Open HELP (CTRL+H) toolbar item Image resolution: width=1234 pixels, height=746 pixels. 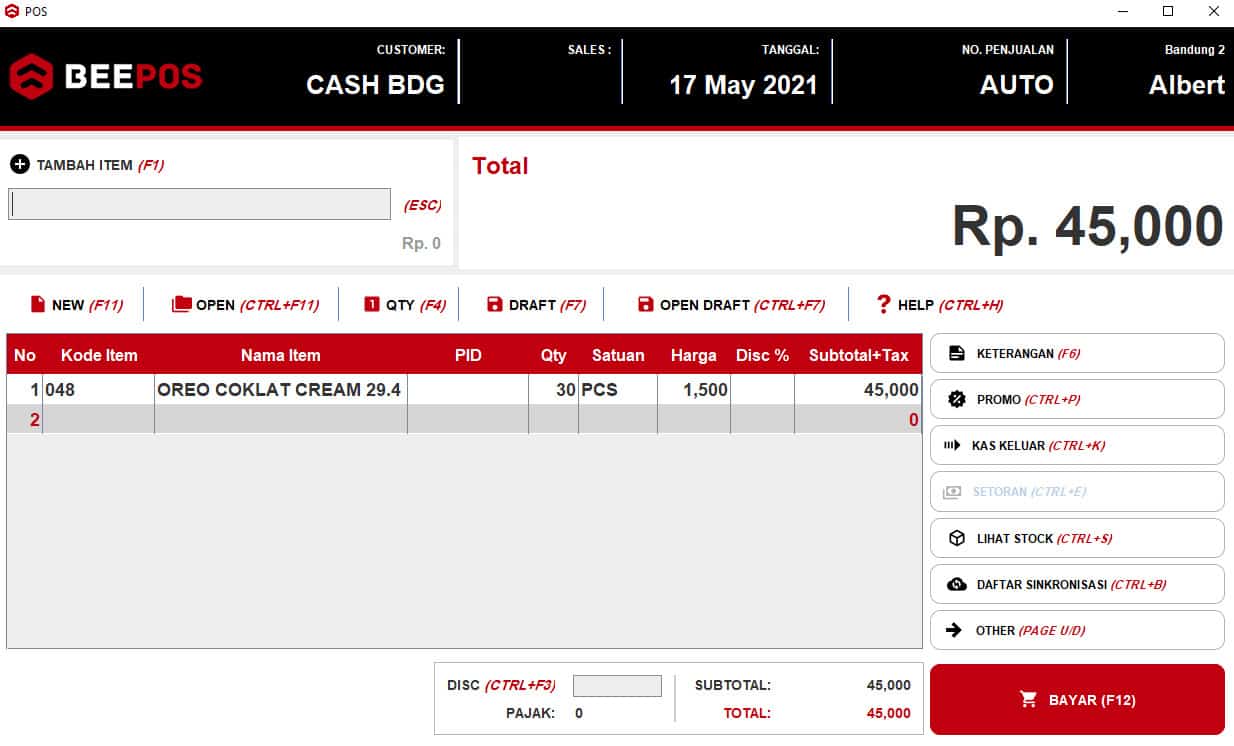939,304
